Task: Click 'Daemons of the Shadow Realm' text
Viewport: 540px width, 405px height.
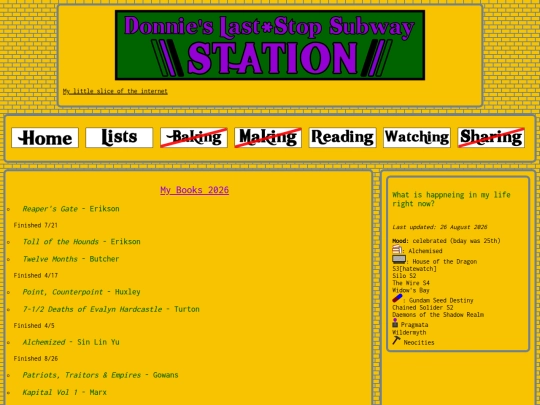Action: (438, 315)
